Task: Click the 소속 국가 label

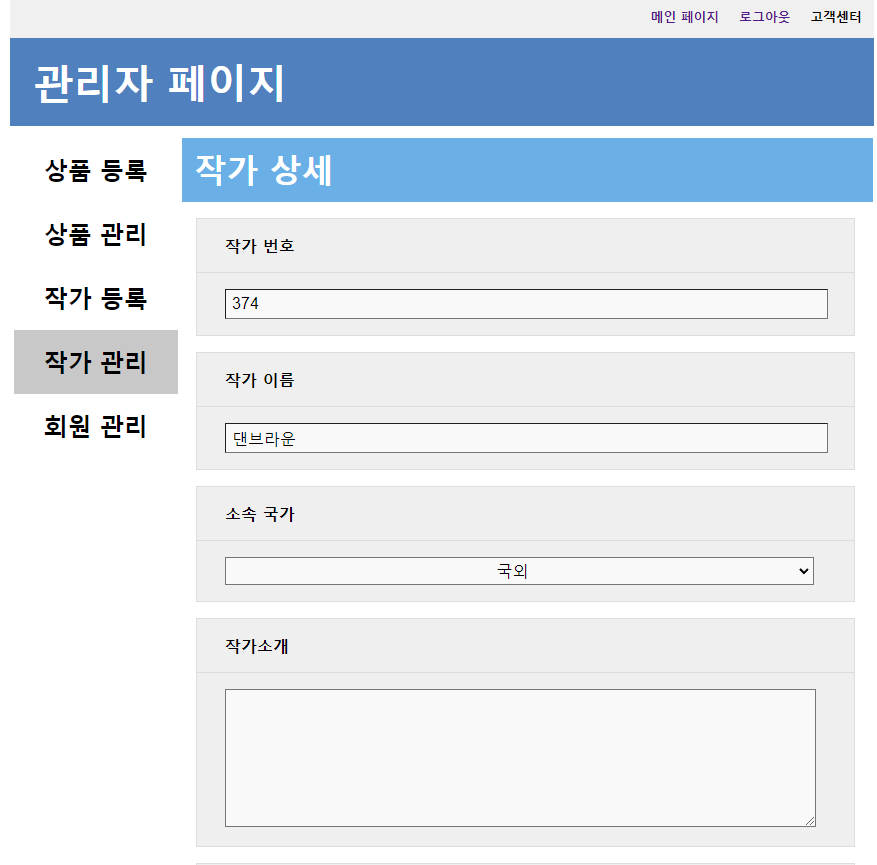Action: click(260, 514)
